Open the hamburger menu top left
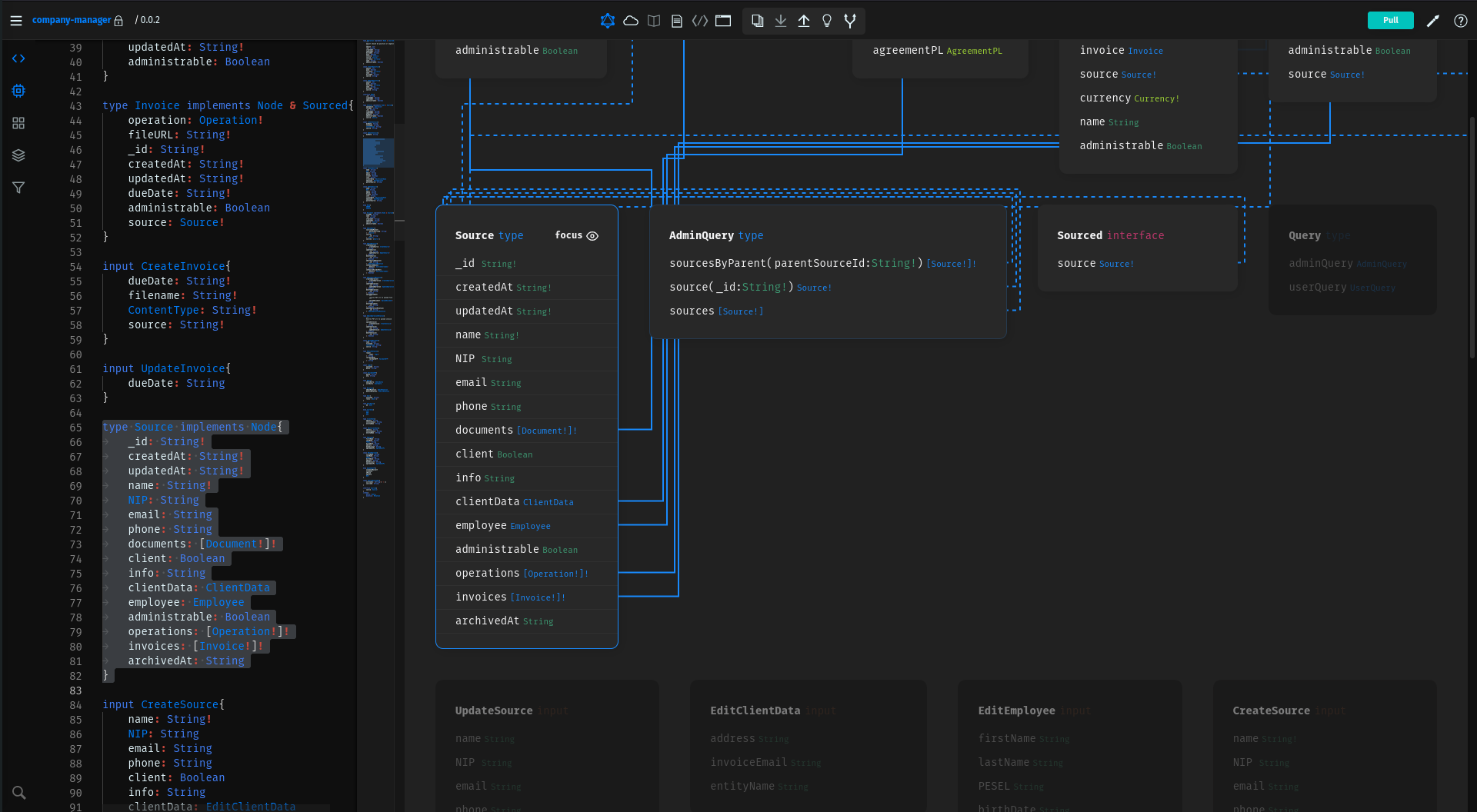1477x812 pixels. point(15,21)
